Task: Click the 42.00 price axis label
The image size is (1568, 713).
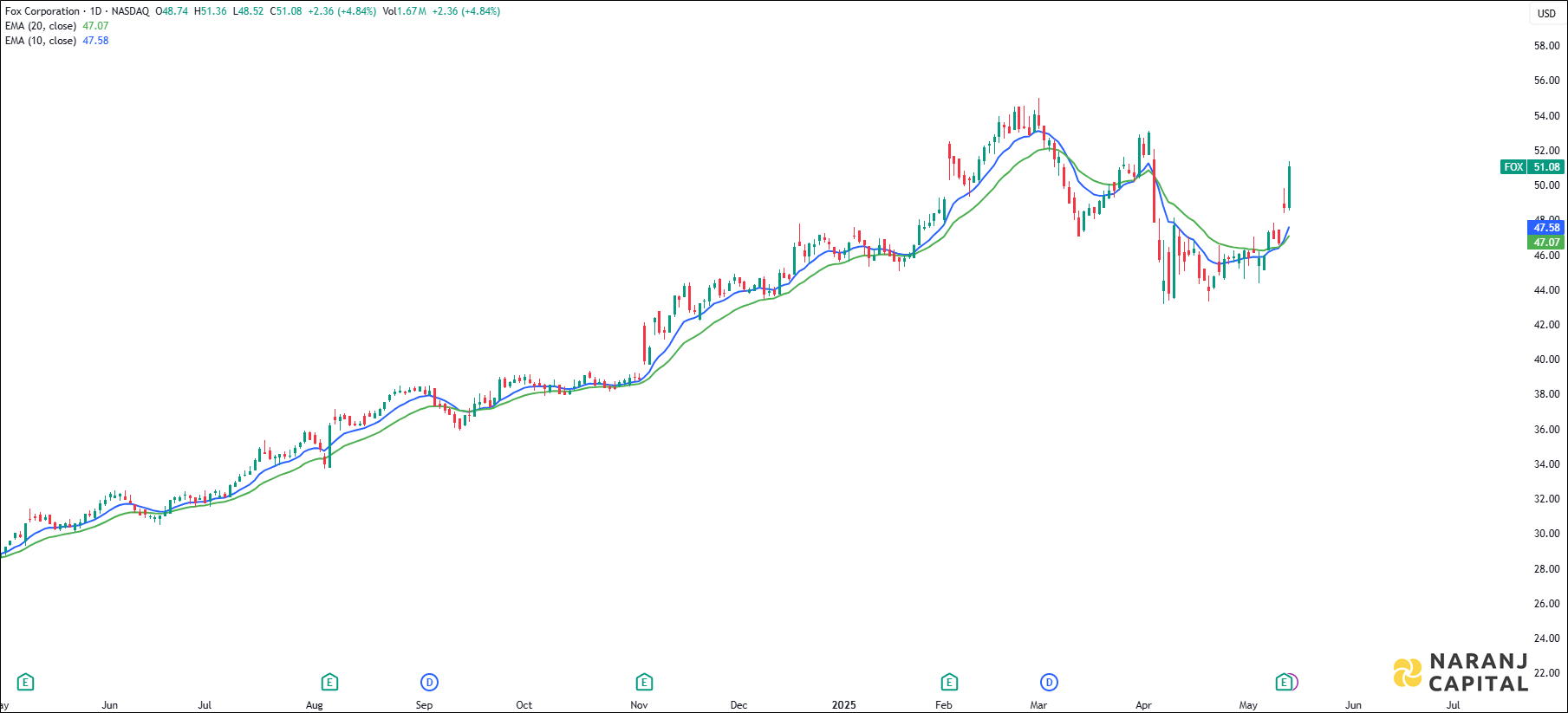Action: click(1546, 325)
